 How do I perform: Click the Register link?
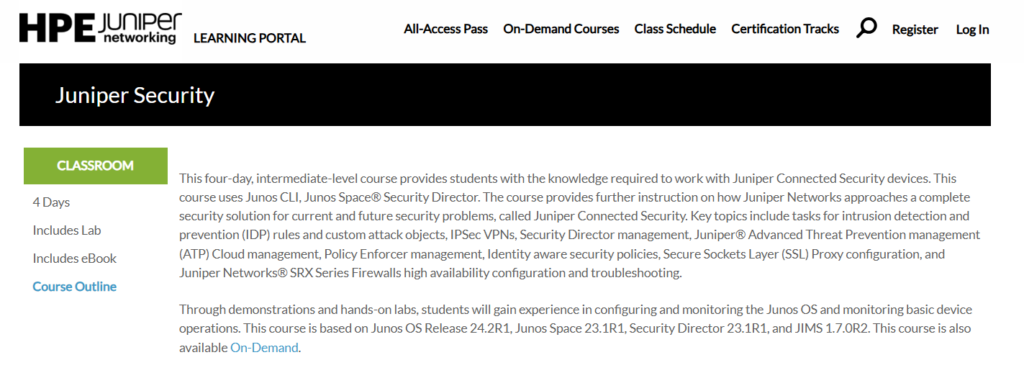click(x=915, y=29)
